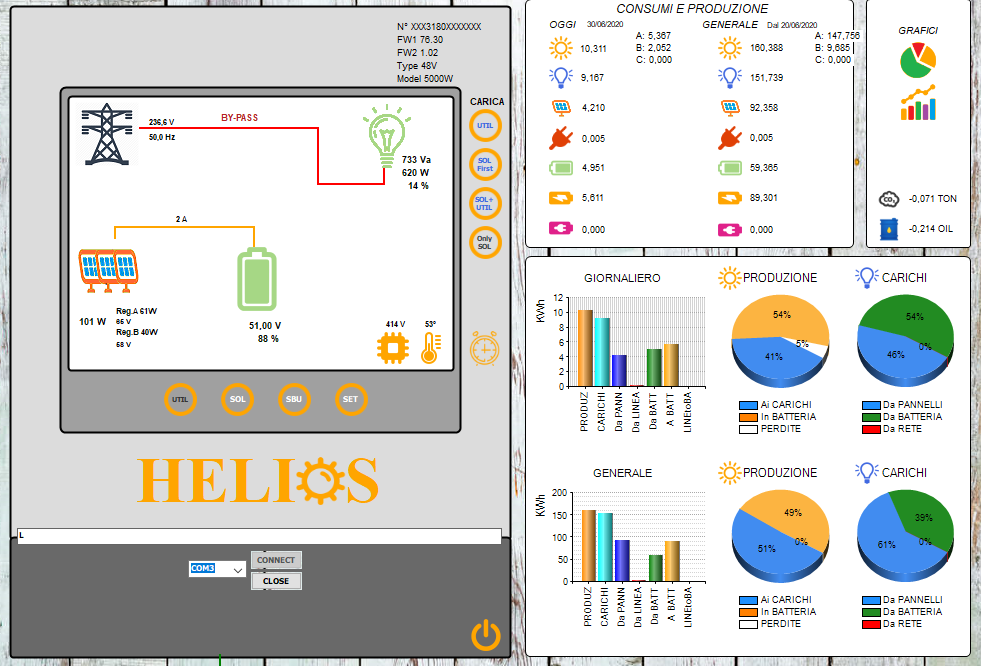This screenshot has width=981, height=666.
Task: Click the alarm clock timer icon
Action: (485, 348)
